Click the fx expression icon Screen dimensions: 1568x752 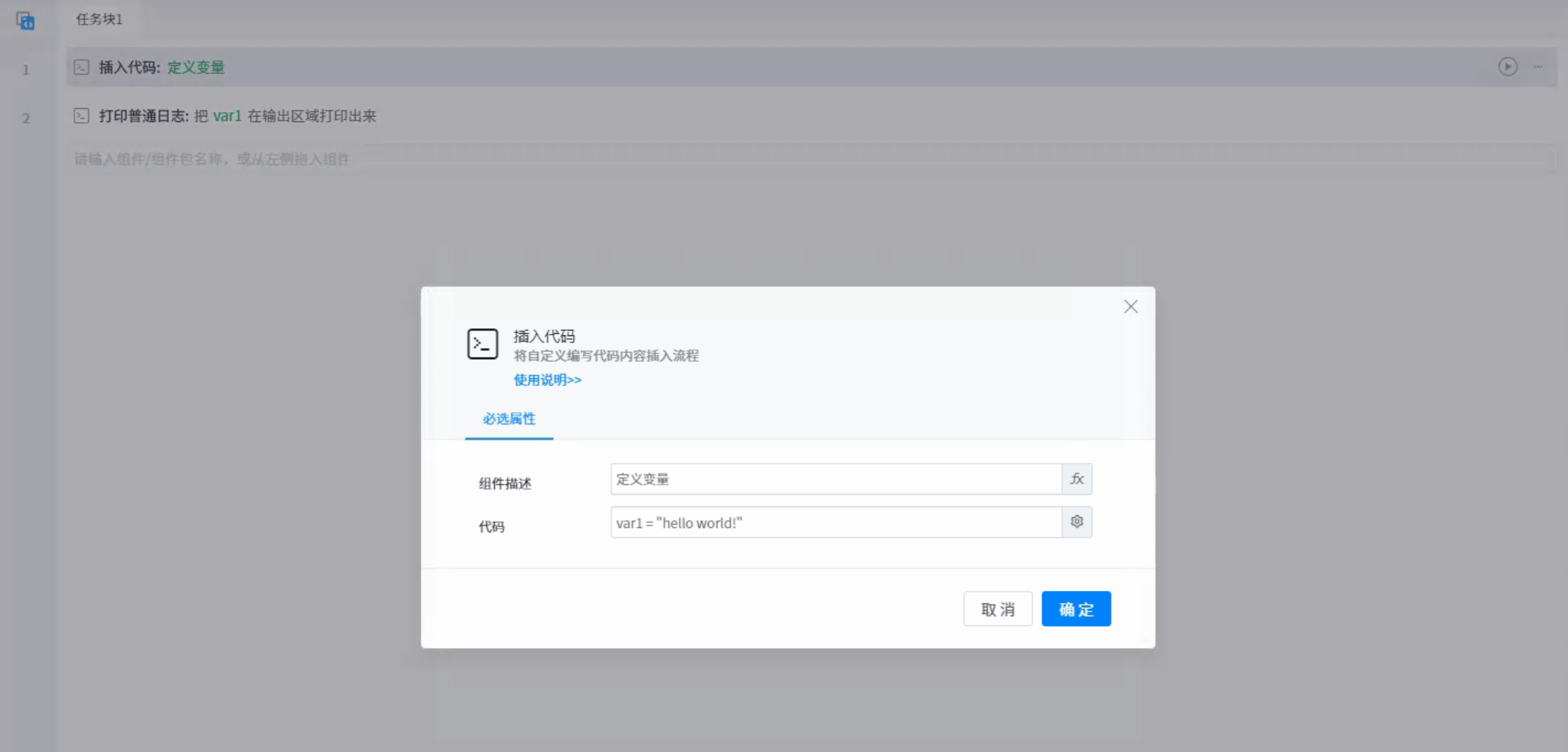coord(1076,480)
